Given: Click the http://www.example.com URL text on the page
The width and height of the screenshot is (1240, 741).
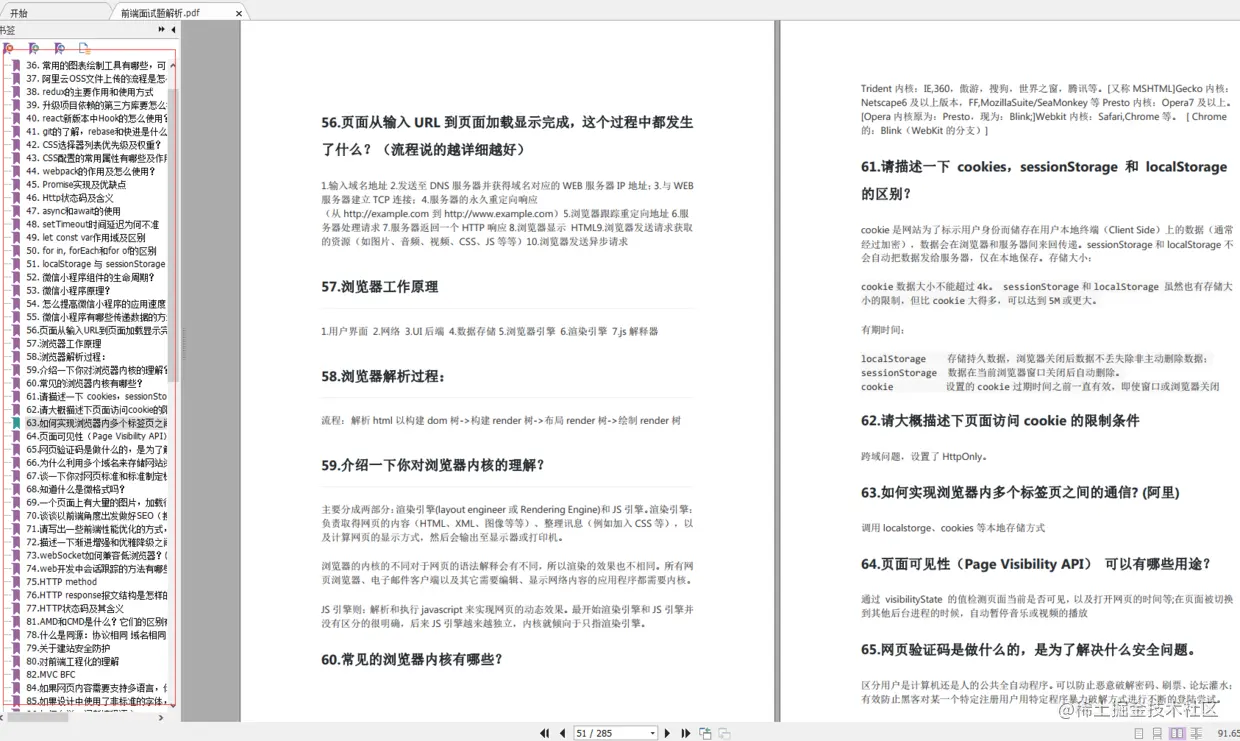Looking at the screenshot, I should (x=500, y=213).
